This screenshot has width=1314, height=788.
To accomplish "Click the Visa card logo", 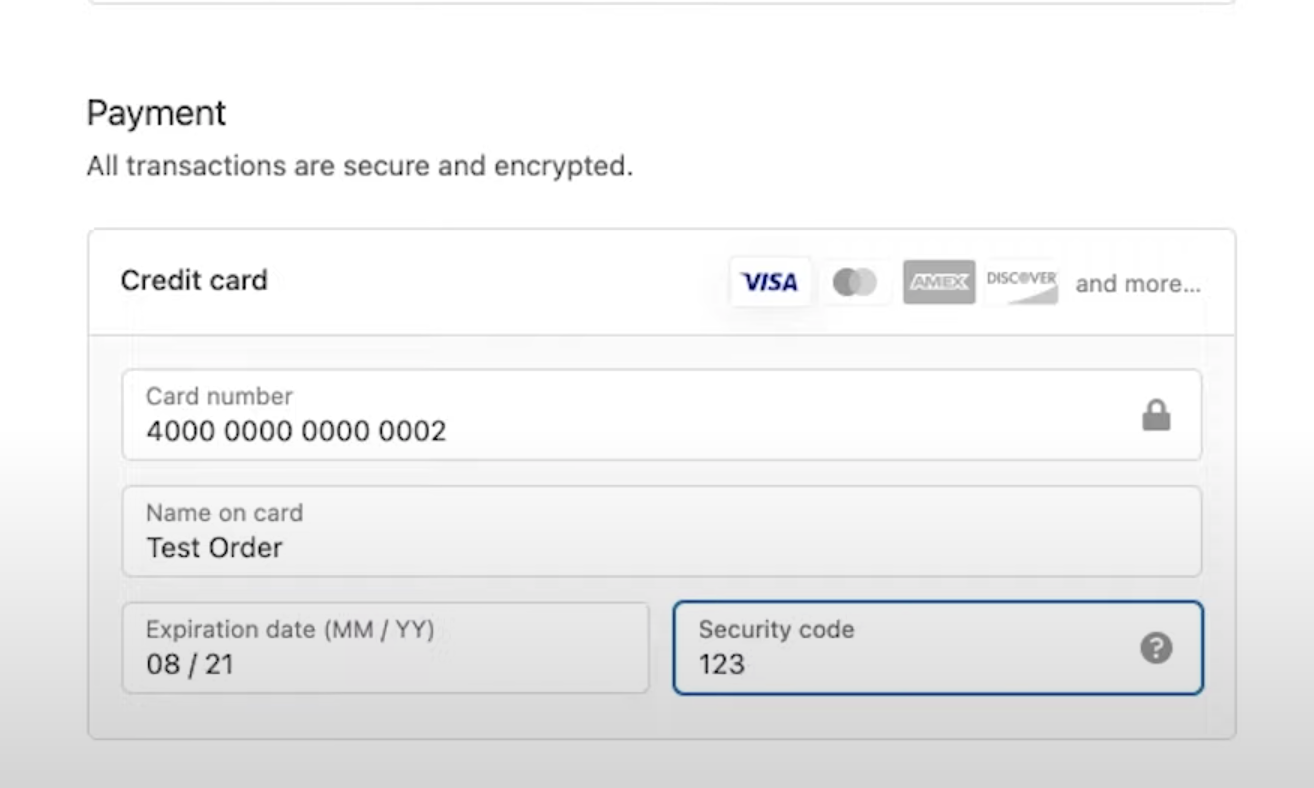I will point(769,283).
